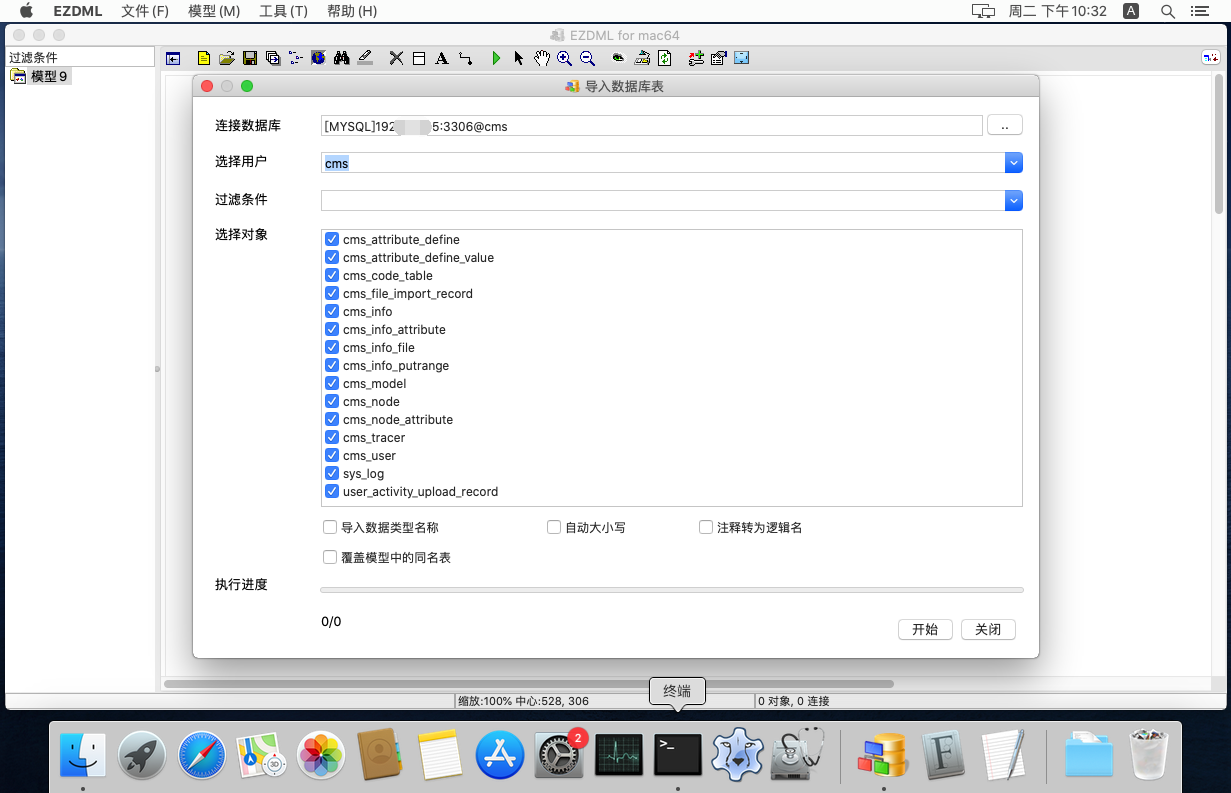
Task: Open App Store from the dock
Action: pyautogui.click(x=500, y=754)
